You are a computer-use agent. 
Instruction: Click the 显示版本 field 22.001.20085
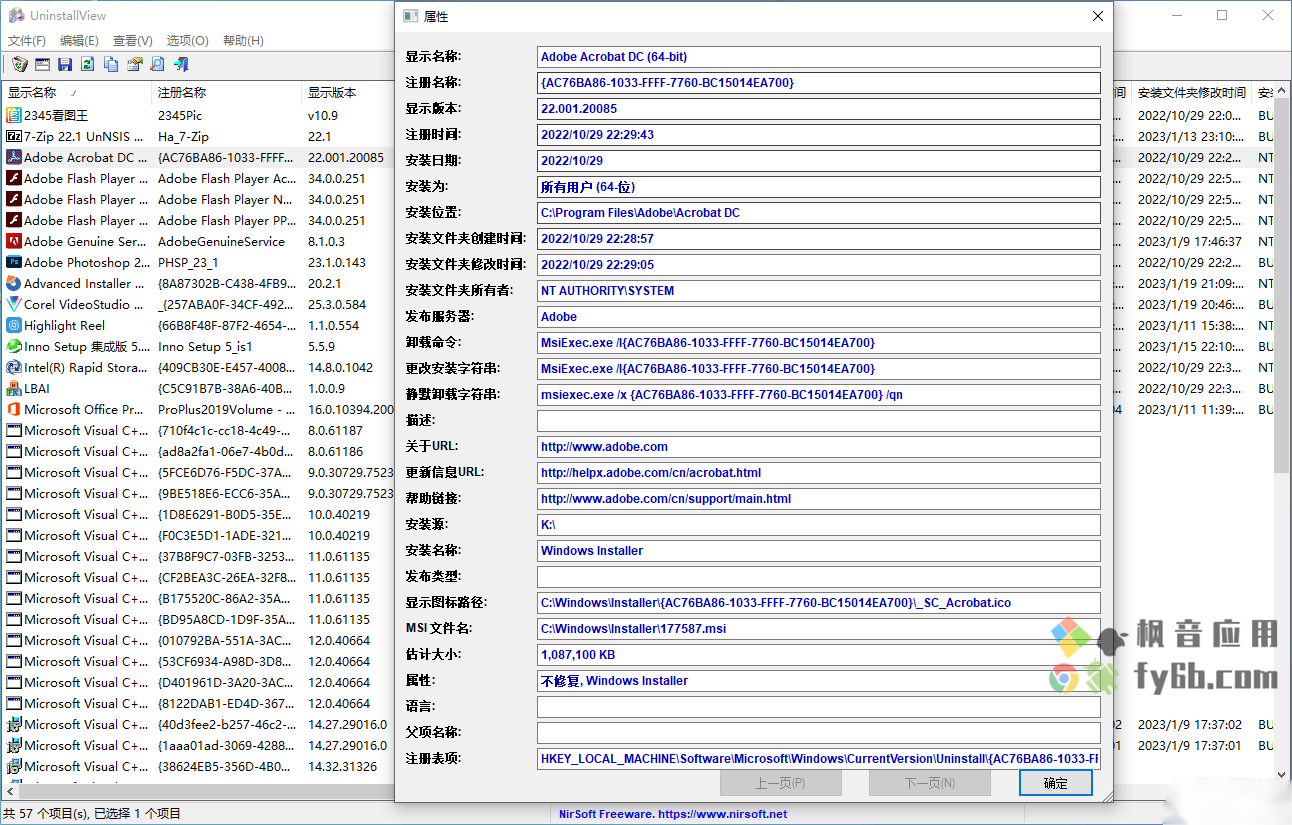[818, 109]
